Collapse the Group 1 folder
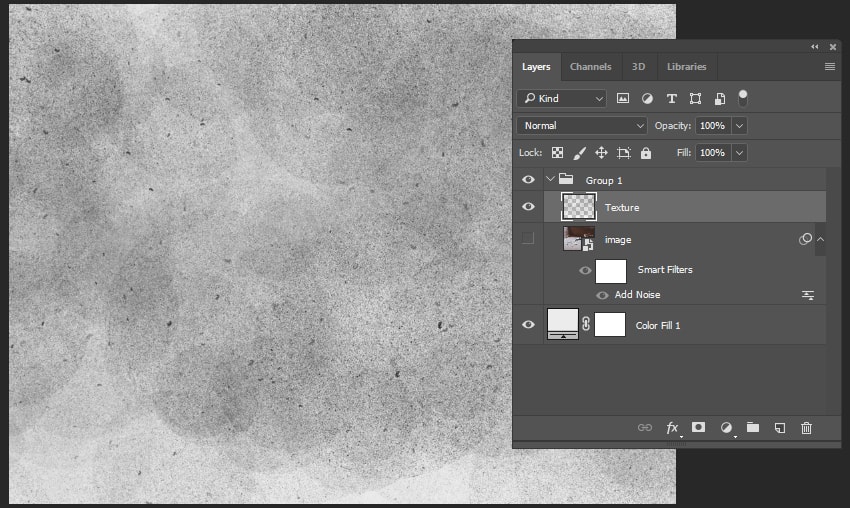Viewport: 850px width, 508px height. (x=550, y=180)
